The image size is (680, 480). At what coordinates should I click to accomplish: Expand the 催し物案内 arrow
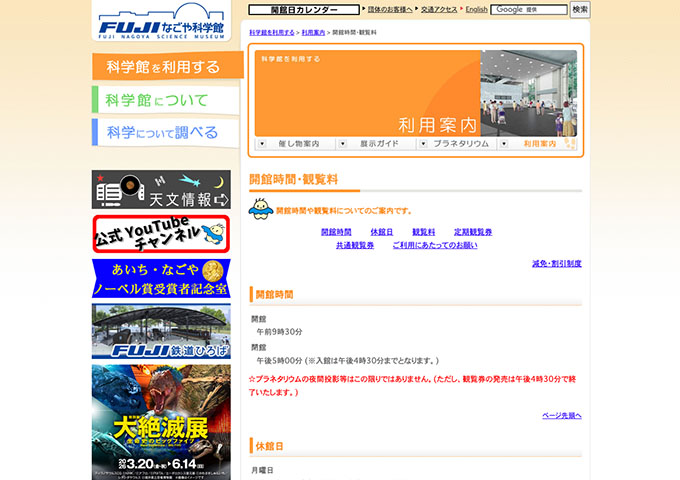tap(261, 144)
